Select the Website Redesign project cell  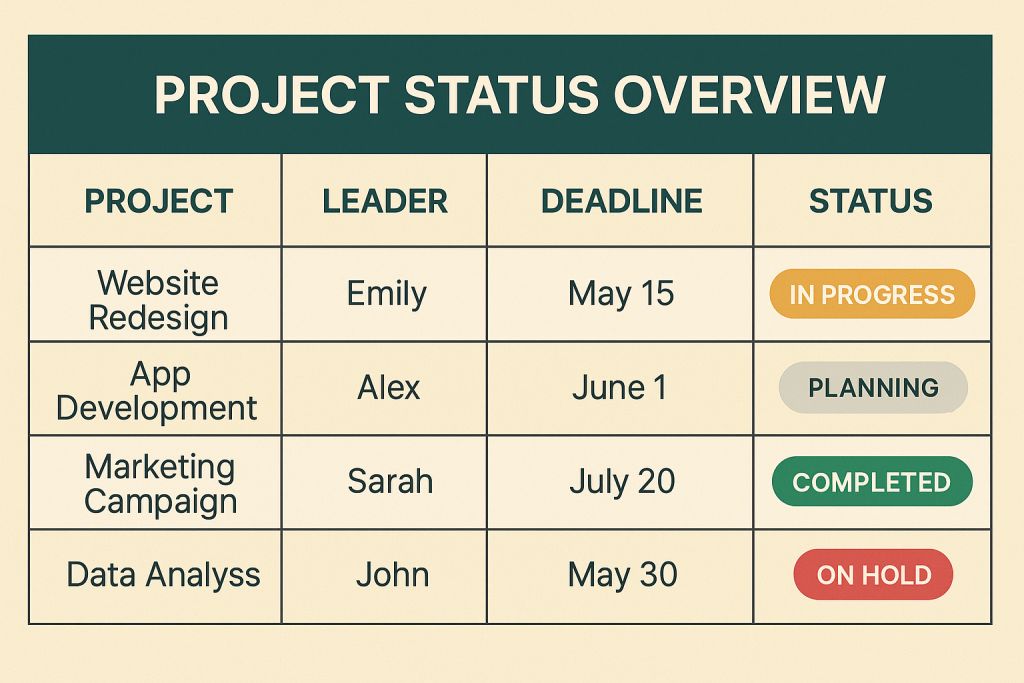(x=155, y=294)
